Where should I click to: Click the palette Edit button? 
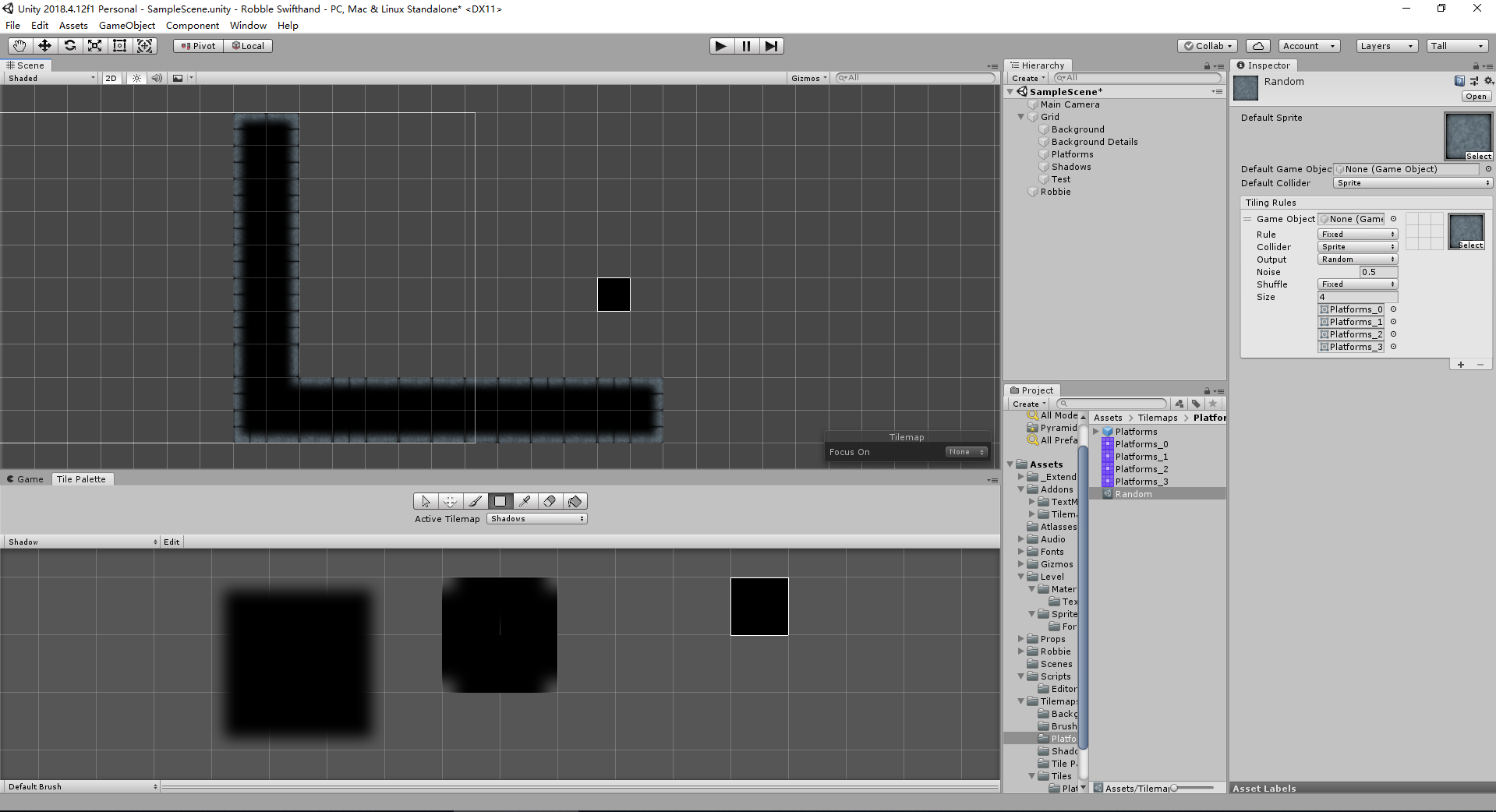172,542
